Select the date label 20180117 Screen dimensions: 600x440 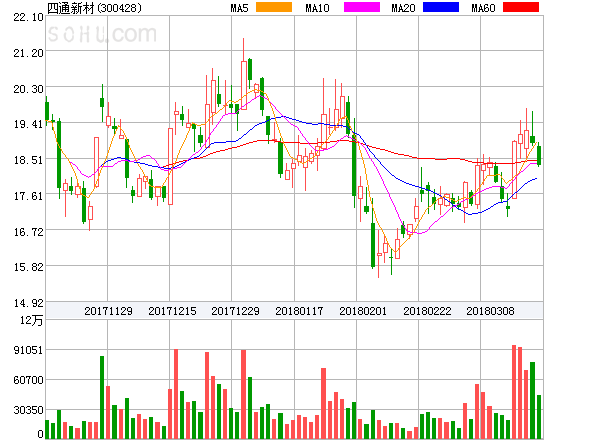(x=299, y=311)
